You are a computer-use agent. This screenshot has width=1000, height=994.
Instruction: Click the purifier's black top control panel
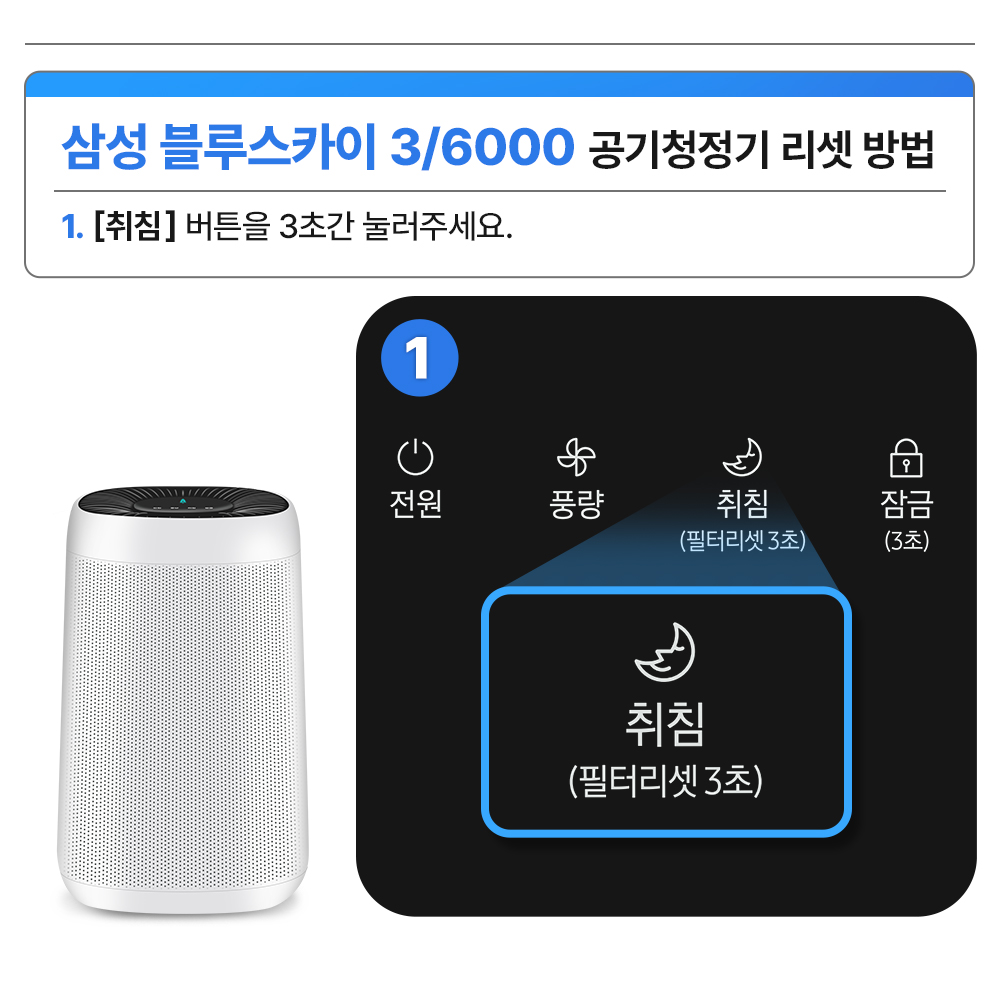(x=183, y=501)
